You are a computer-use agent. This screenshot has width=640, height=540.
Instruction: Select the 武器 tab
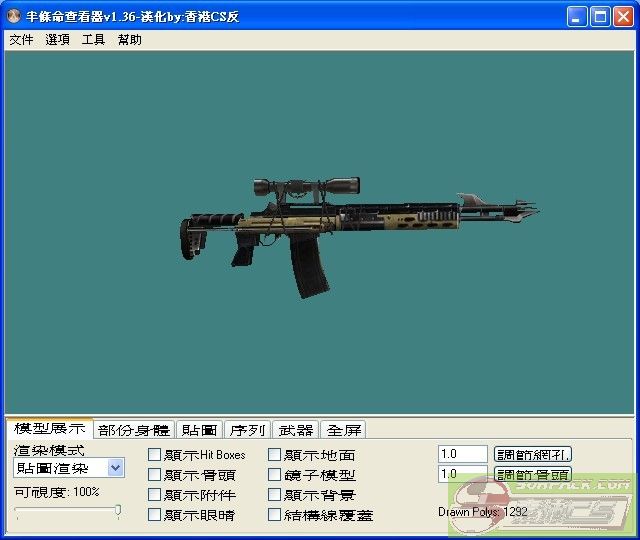[x=295, y=430]
